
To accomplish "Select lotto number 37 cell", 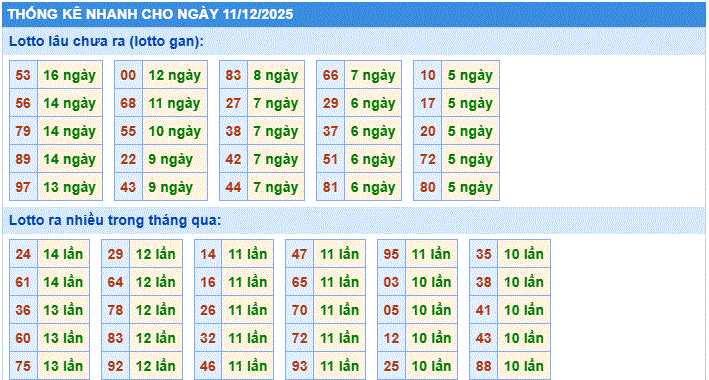I will click(x=331, y=131).
